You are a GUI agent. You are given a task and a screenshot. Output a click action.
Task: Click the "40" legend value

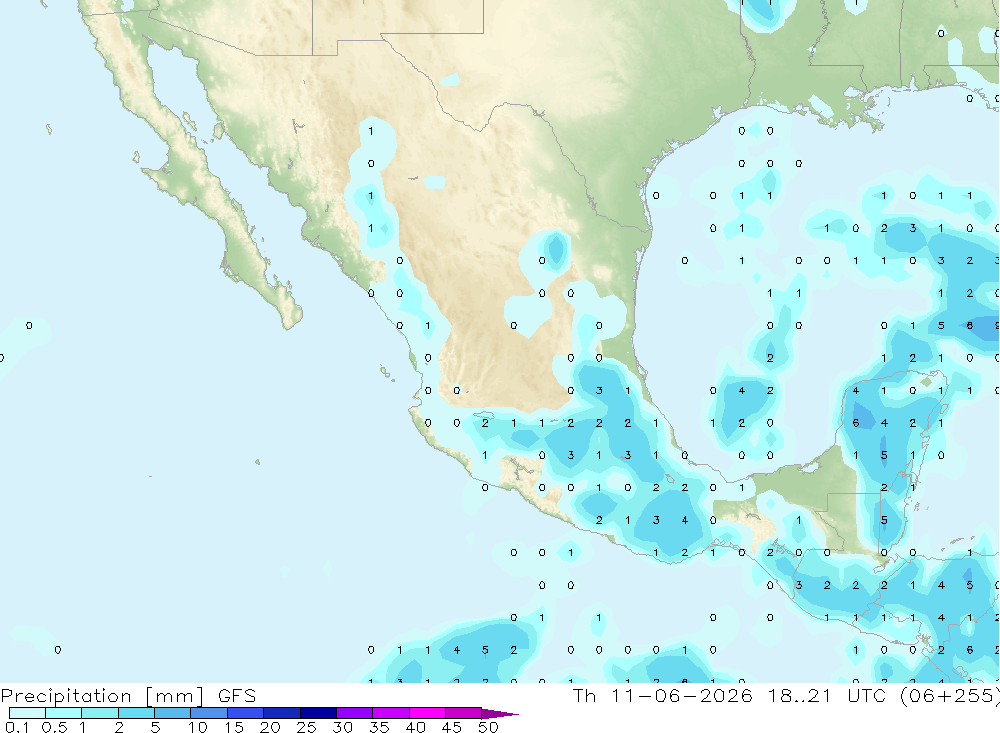pos(416,727)
